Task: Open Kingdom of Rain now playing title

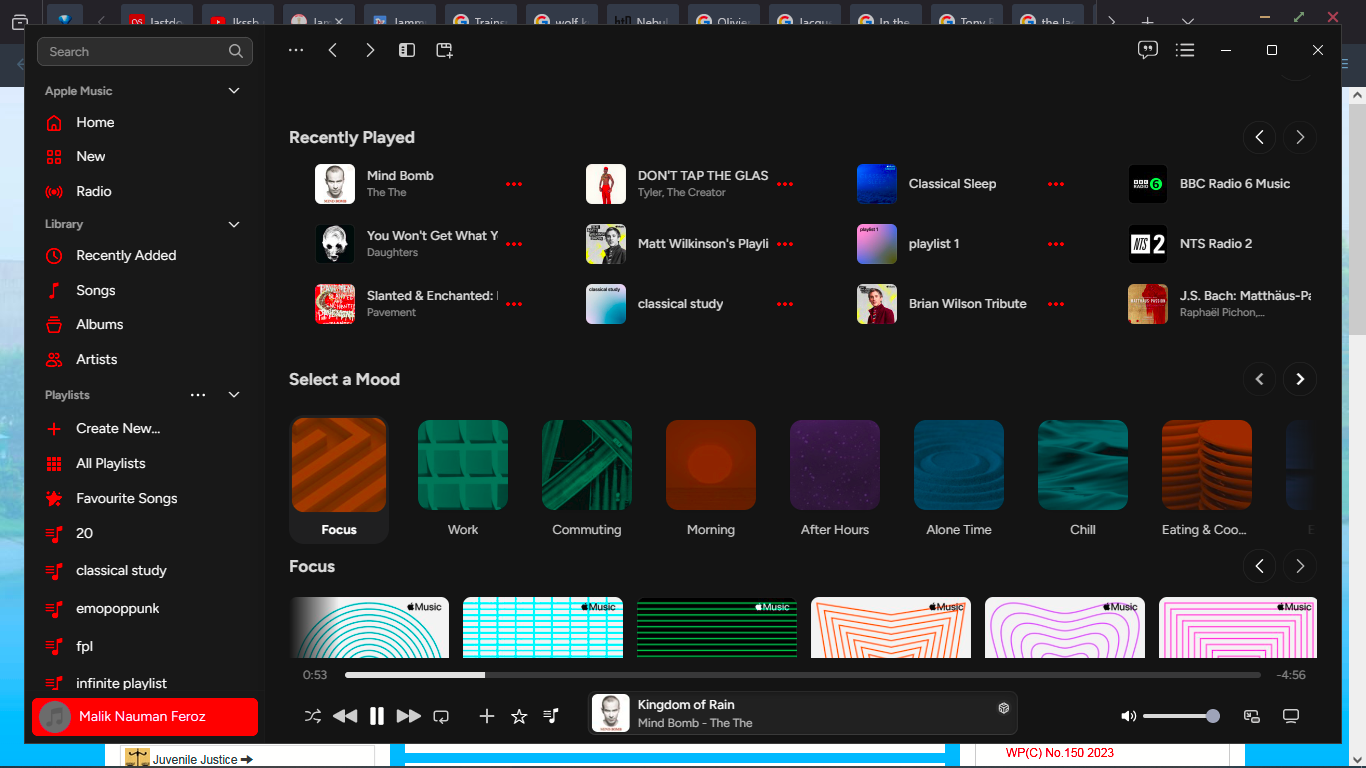Action: coord(686,705)
